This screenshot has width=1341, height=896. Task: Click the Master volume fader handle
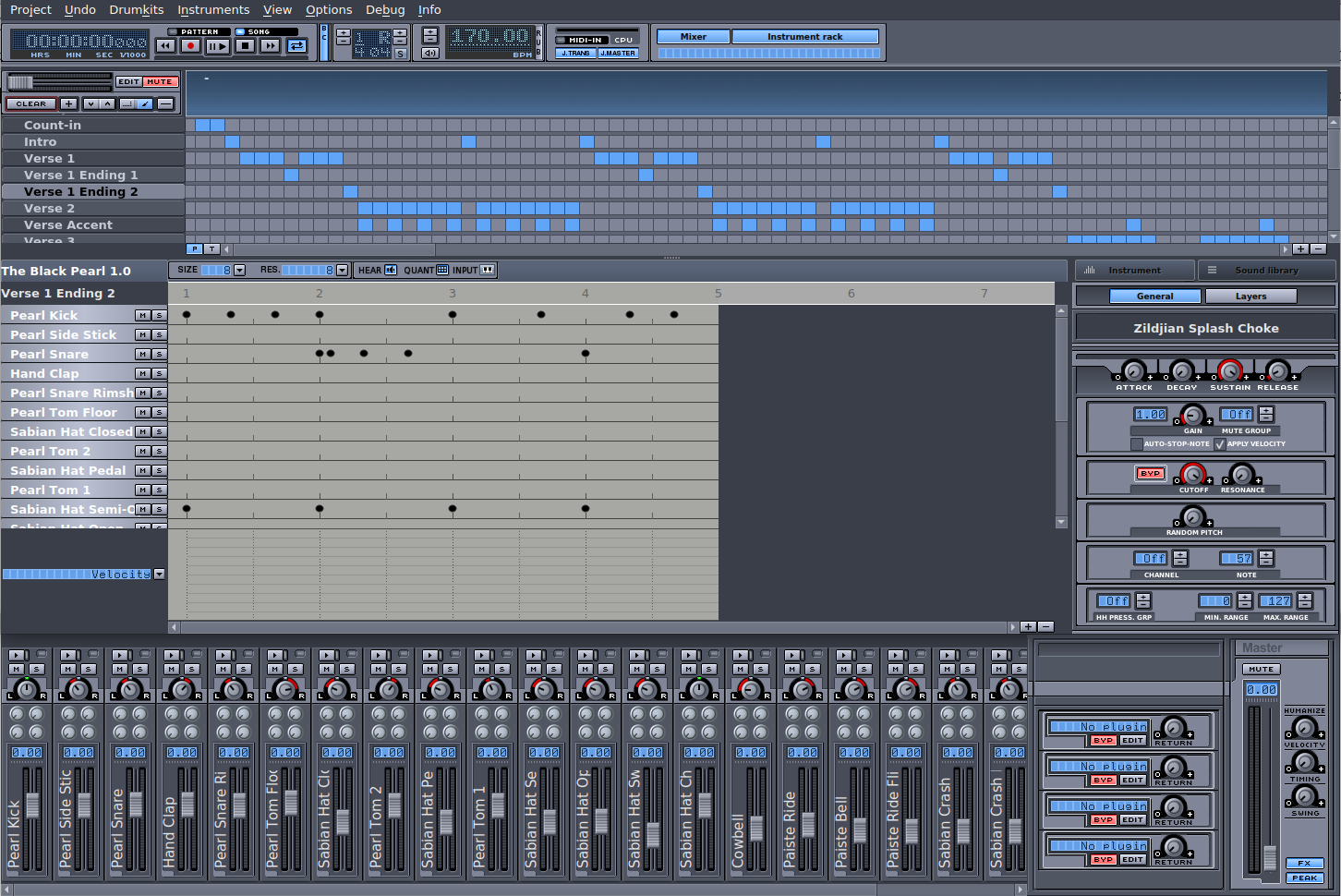[x=1270, y=857]
